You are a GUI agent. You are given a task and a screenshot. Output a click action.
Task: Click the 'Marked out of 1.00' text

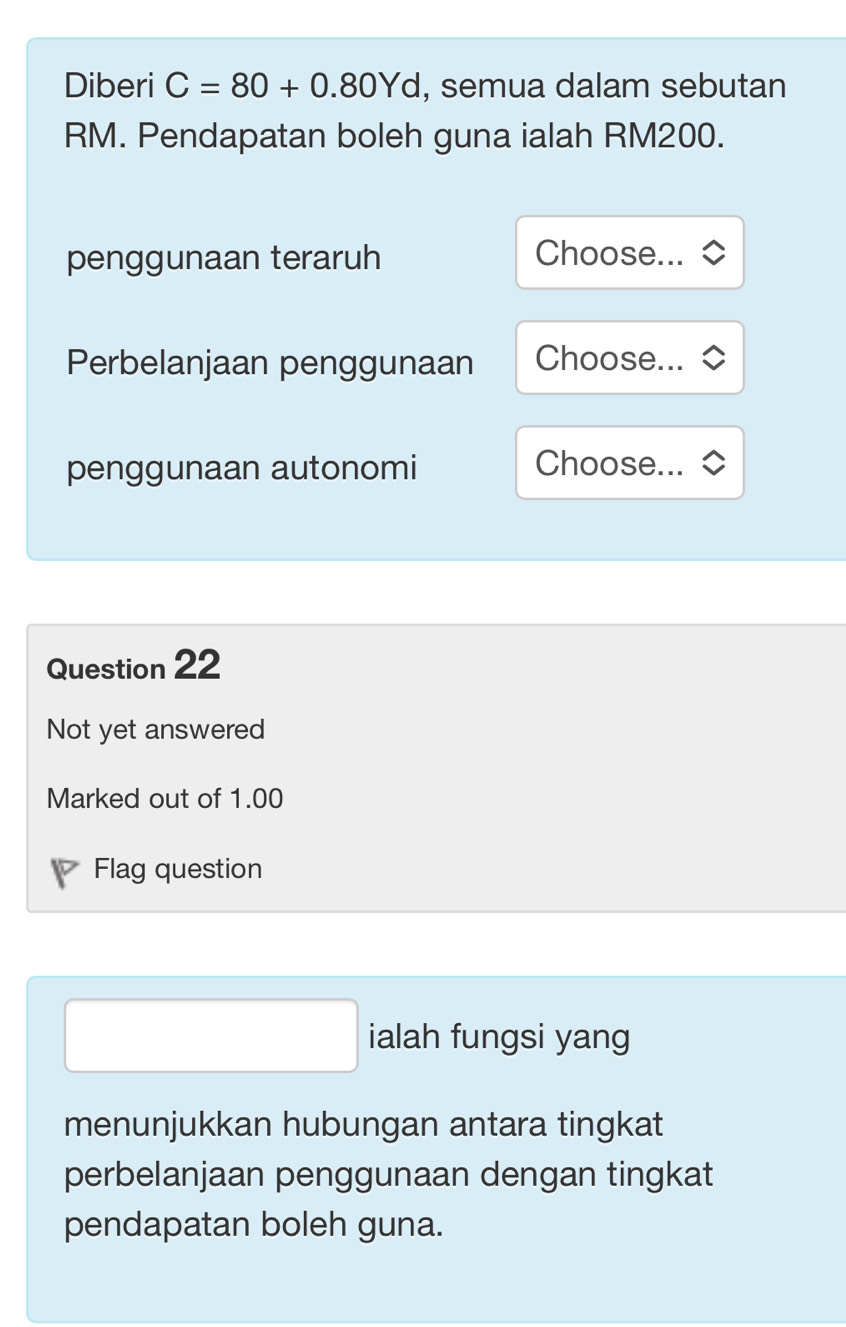click(x=165, y=799)
